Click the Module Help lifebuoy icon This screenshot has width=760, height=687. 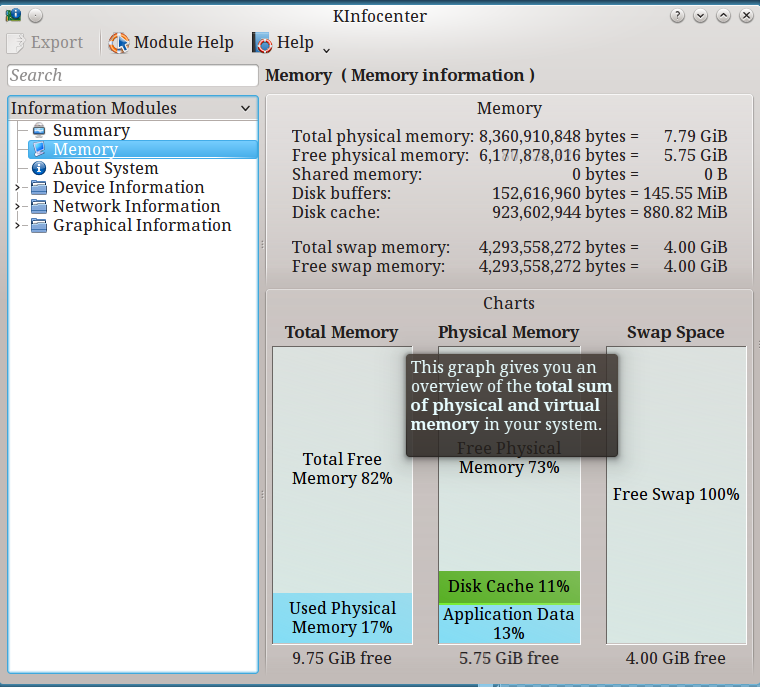pyautogui.click(x=119, y=43)
